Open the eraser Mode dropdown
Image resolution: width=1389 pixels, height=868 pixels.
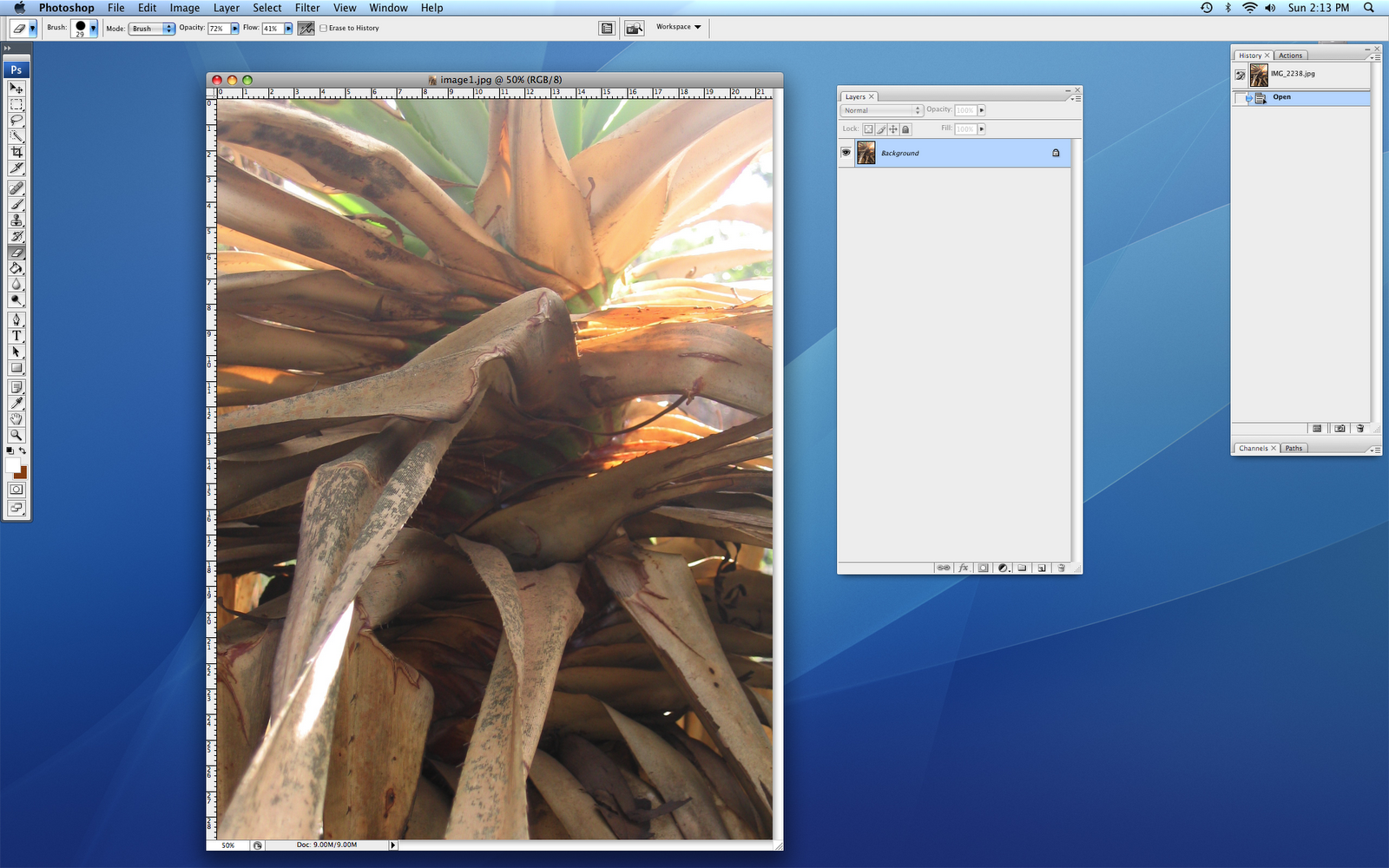[152, 29]
